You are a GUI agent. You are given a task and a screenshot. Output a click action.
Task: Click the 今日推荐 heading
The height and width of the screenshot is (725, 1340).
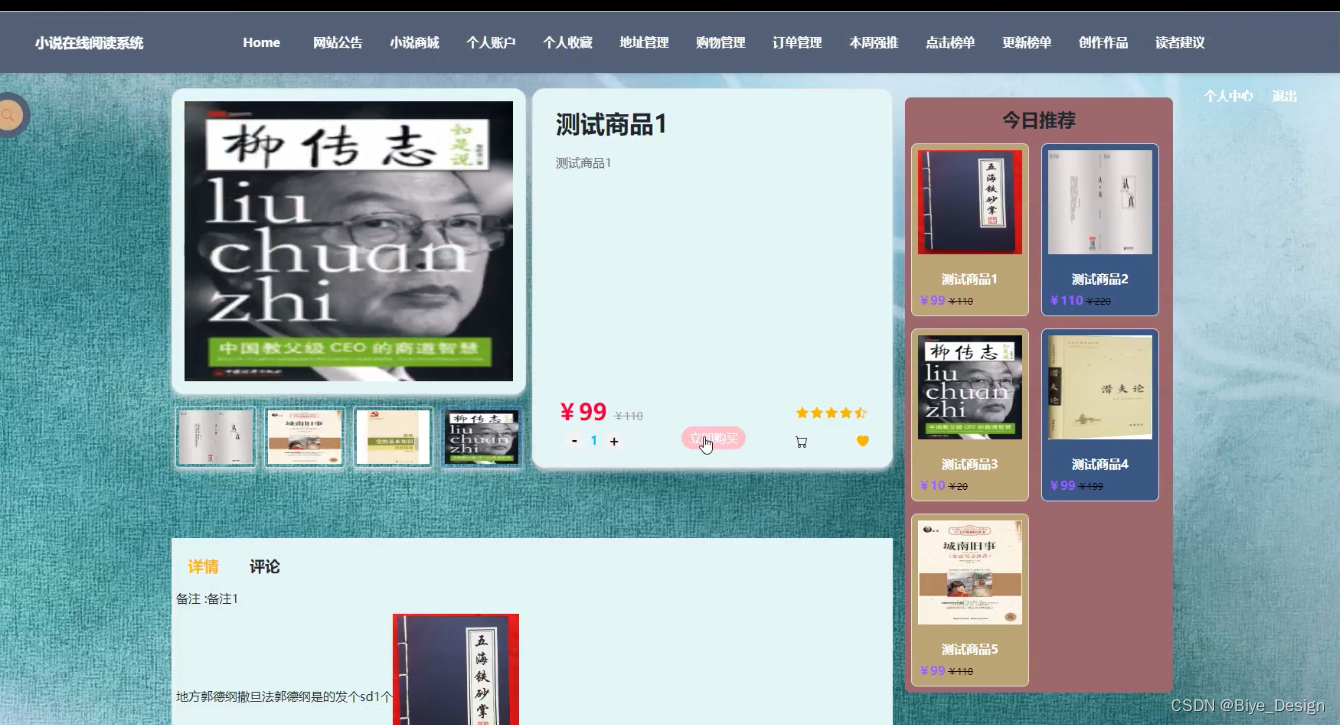[x=1039, y=120]
